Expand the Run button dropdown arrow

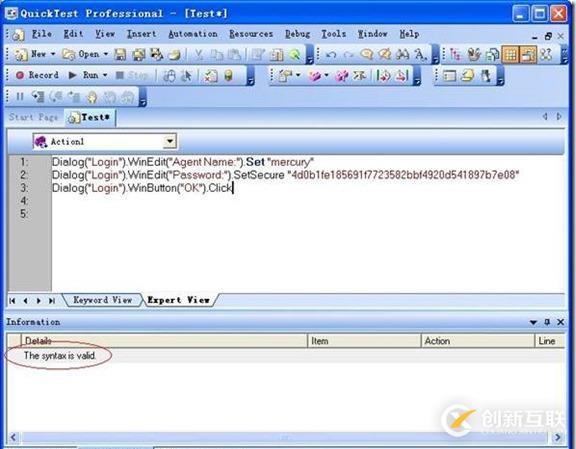105,75
